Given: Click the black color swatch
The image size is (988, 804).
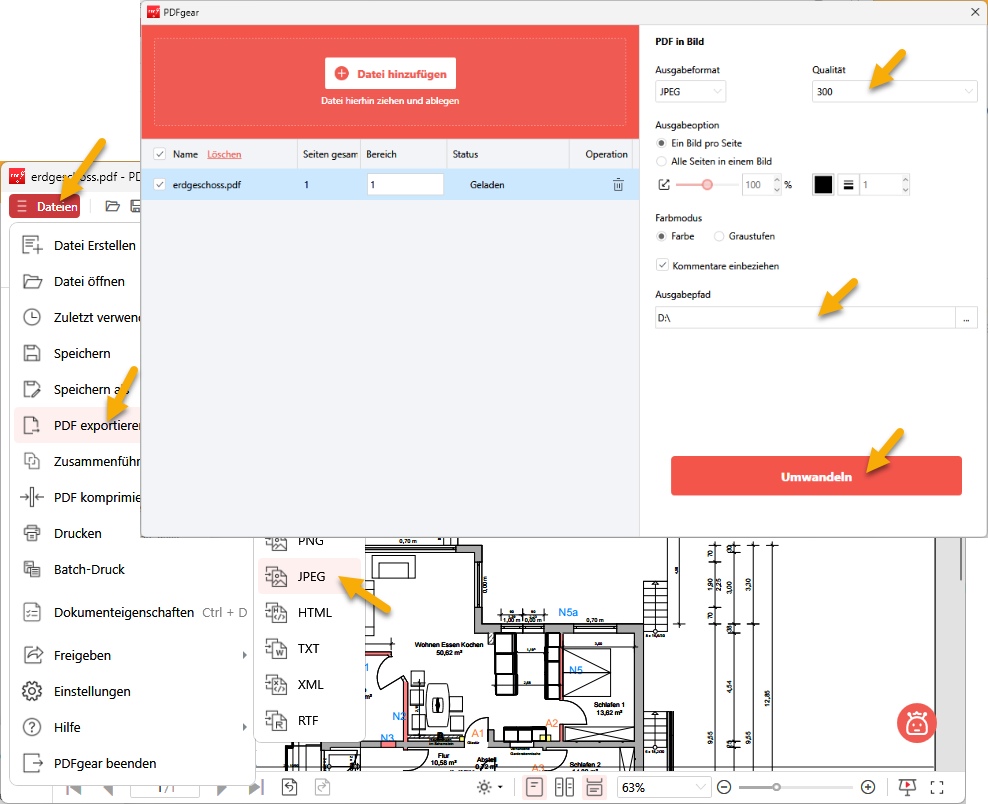Looking at the screenshot, I should tap(823, 185).
